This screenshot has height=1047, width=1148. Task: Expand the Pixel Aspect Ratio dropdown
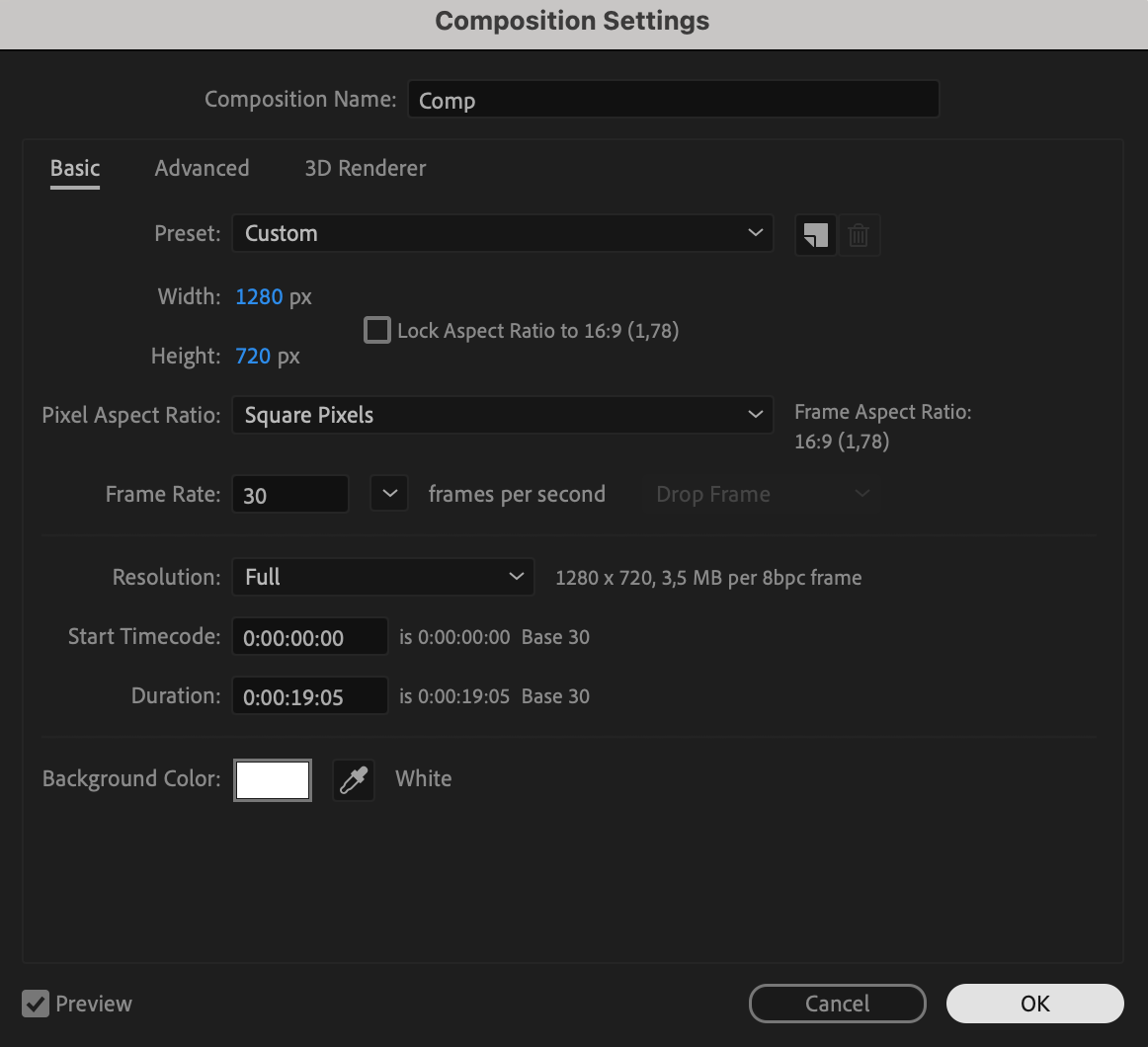pos(502,416)
